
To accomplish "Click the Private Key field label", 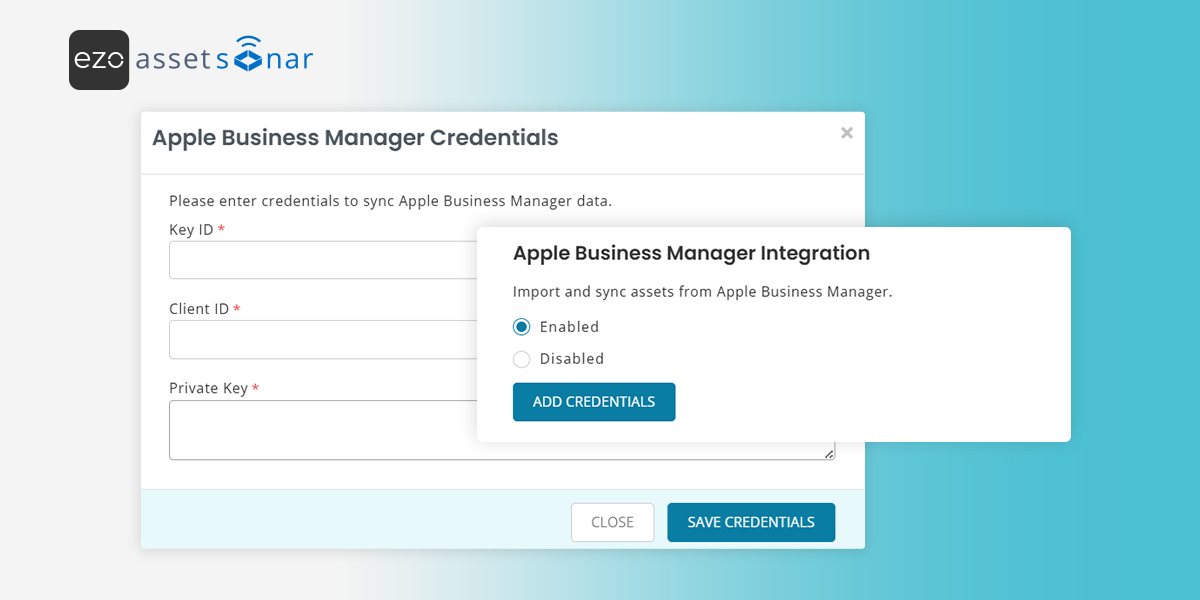I will [208, 388].
